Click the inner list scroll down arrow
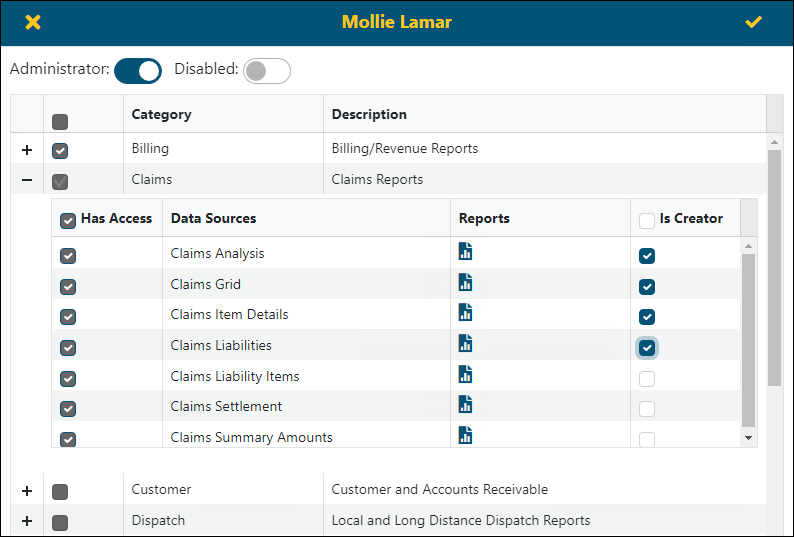Viewport: 794px width, 537px height. pos(748,438)
